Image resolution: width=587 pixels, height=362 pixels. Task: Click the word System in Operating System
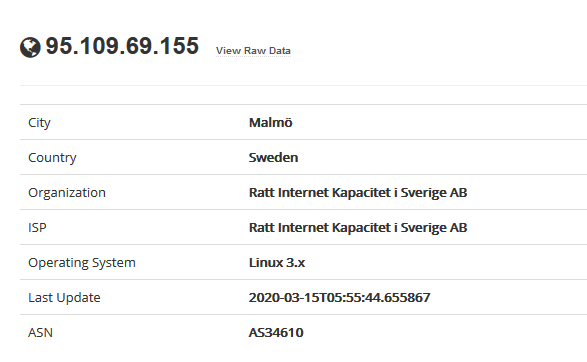coord(114,263)
